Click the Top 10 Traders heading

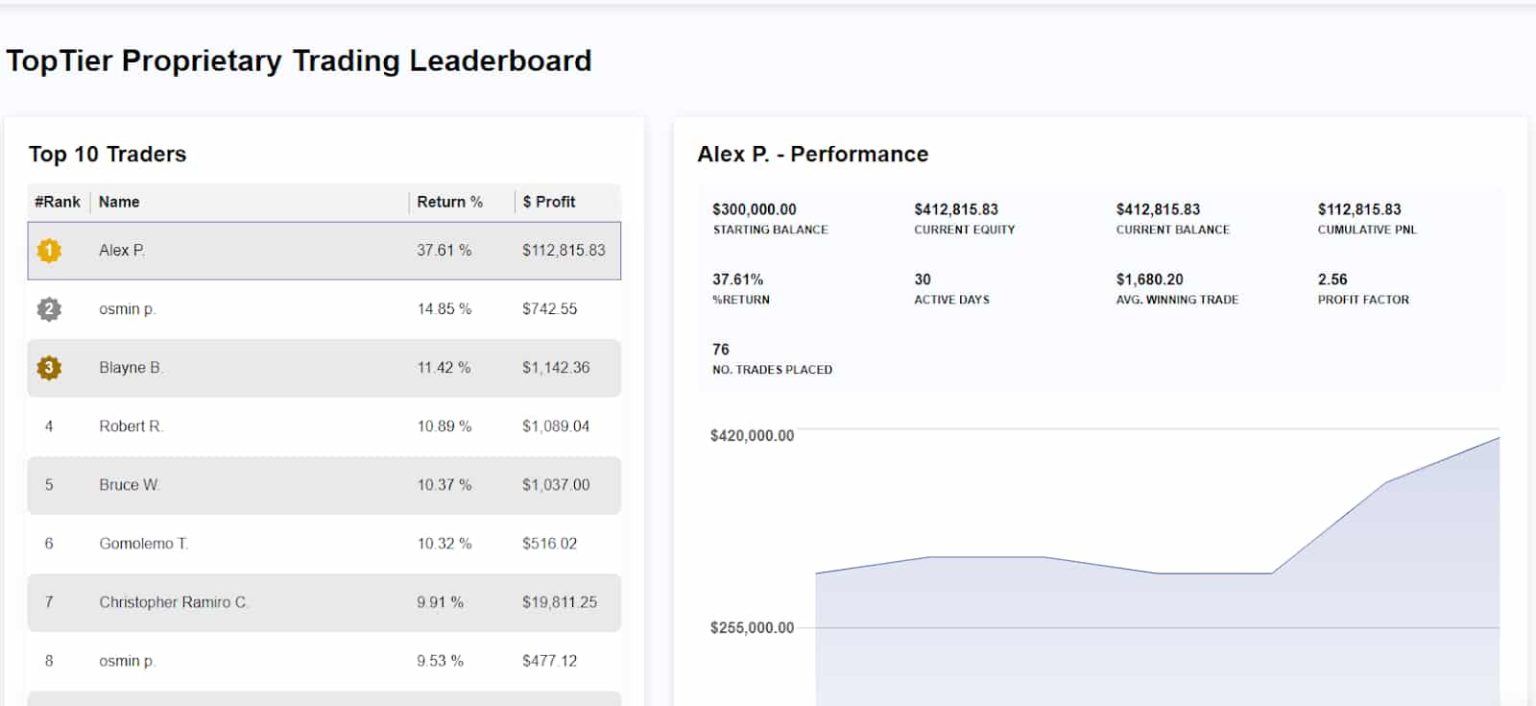106,154
